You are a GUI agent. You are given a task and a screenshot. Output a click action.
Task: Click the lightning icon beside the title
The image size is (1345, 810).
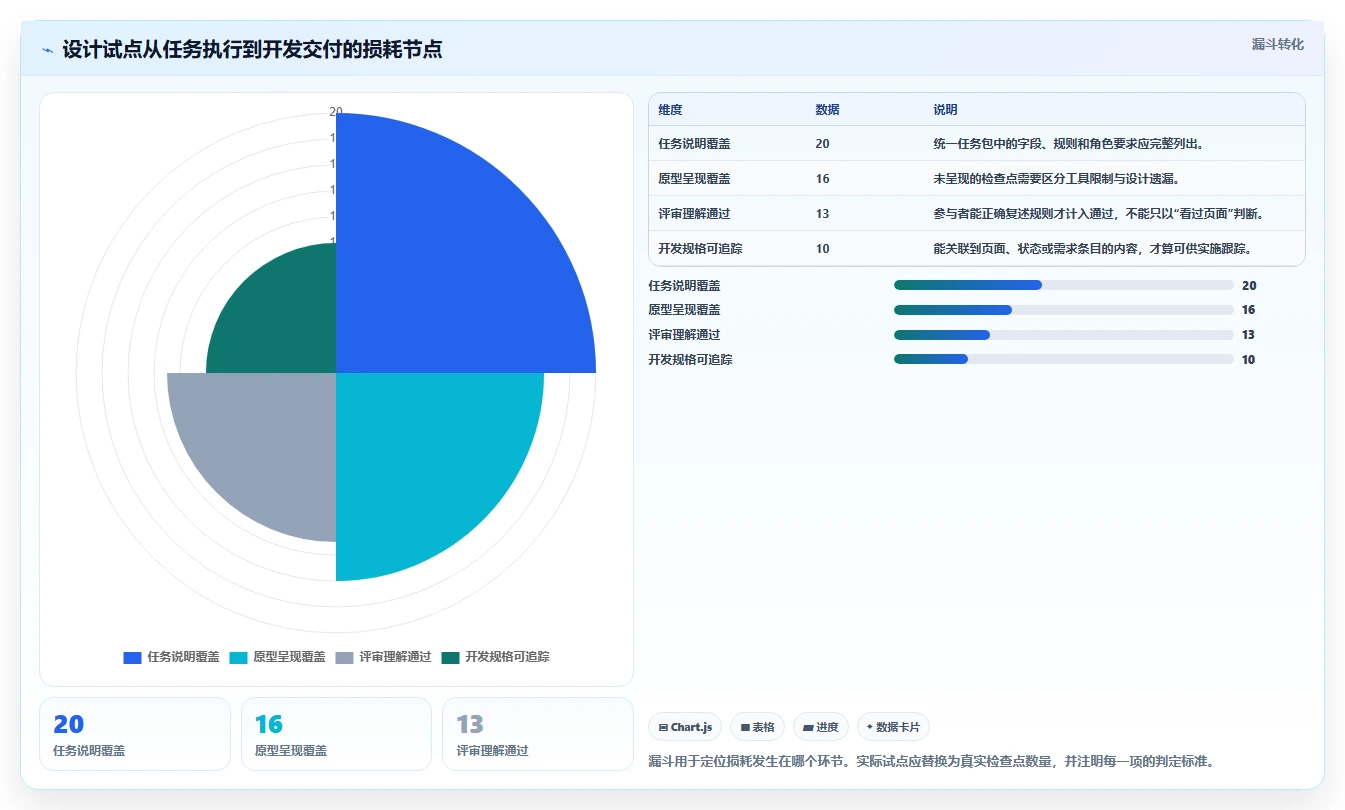point(47,50)
